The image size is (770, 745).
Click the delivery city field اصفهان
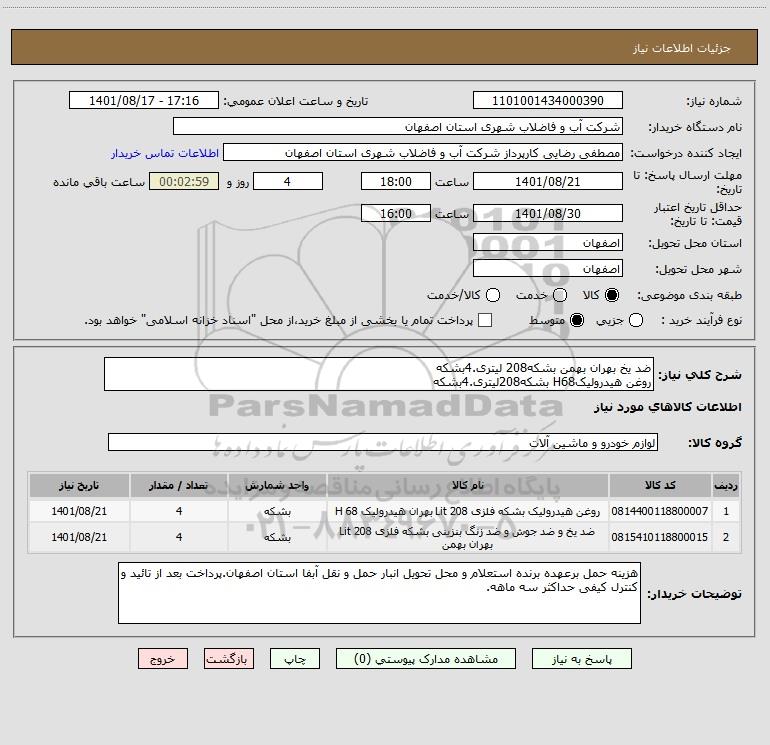(x=548, y=268)
